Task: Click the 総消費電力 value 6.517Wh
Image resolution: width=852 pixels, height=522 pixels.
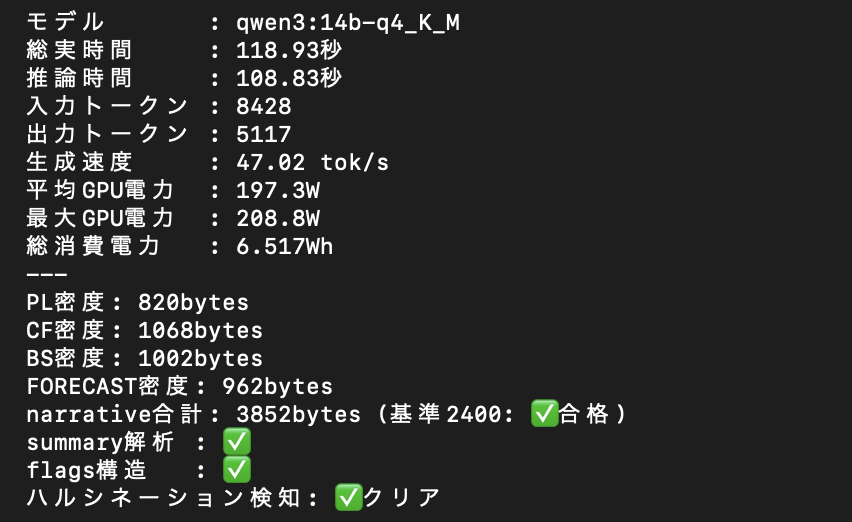Action: [284, 247]
